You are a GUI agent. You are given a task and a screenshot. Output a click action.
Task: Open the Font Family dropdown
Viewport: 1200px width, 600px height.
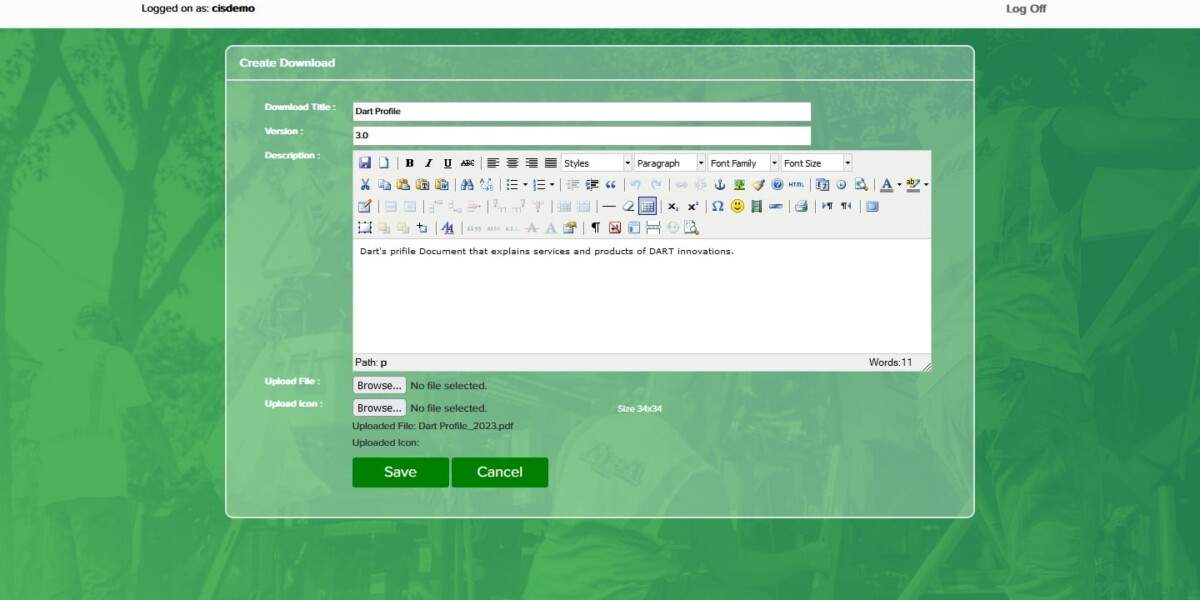point(742,161)
